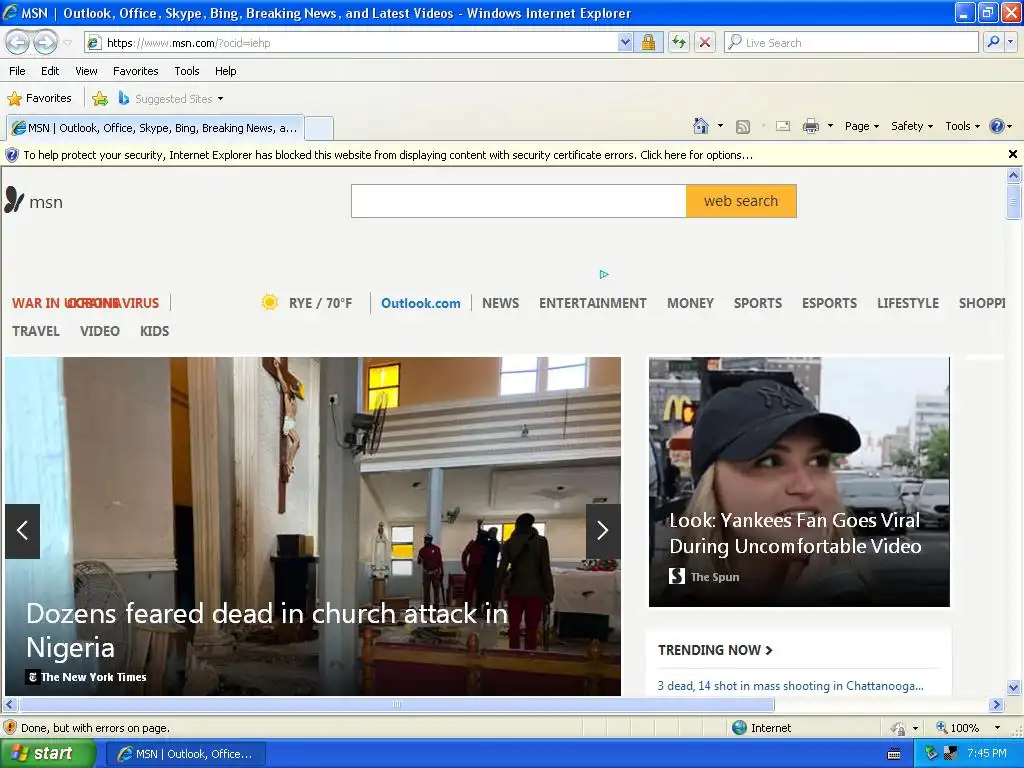Open the Edit menu
The image size is (1024, 768).
[x=50, y=71]
